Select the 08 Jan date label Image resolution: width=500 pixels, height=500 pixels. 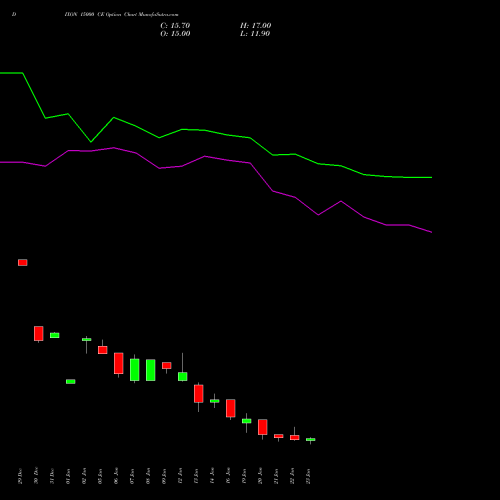[148, 476]
